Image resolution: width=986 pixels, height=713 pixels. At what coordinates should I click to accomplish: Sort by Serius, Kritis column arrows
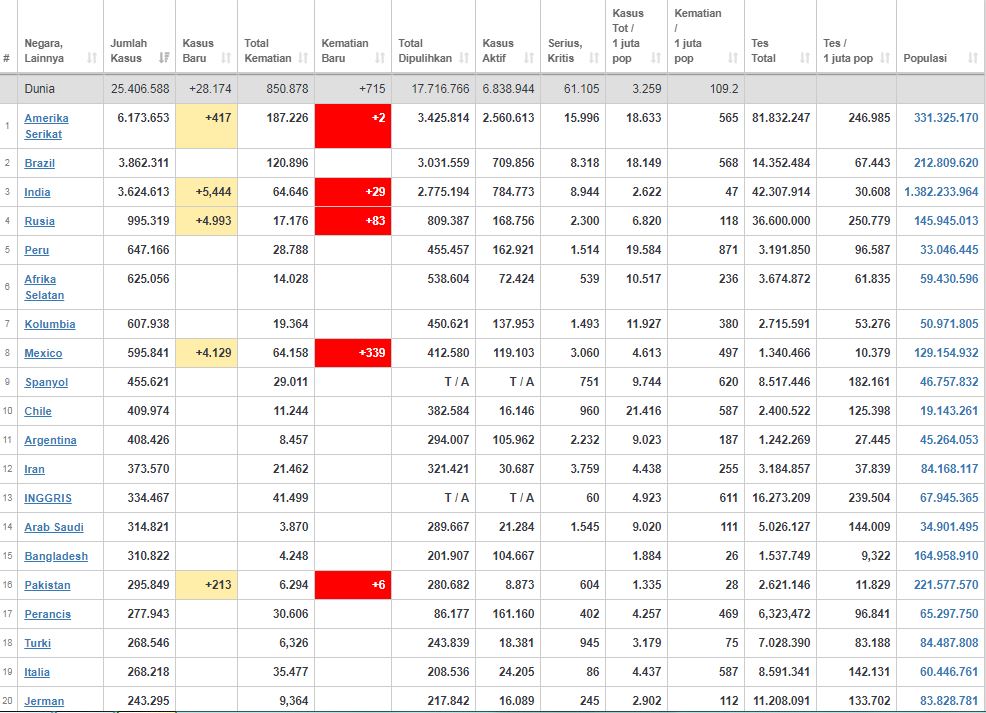(594, 58)
